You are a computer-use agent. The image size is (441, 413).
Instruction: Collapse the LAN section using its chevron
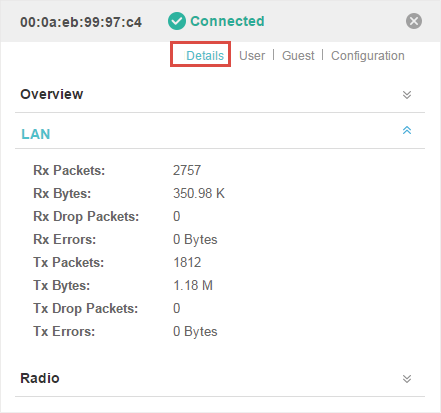coord(407,130)
